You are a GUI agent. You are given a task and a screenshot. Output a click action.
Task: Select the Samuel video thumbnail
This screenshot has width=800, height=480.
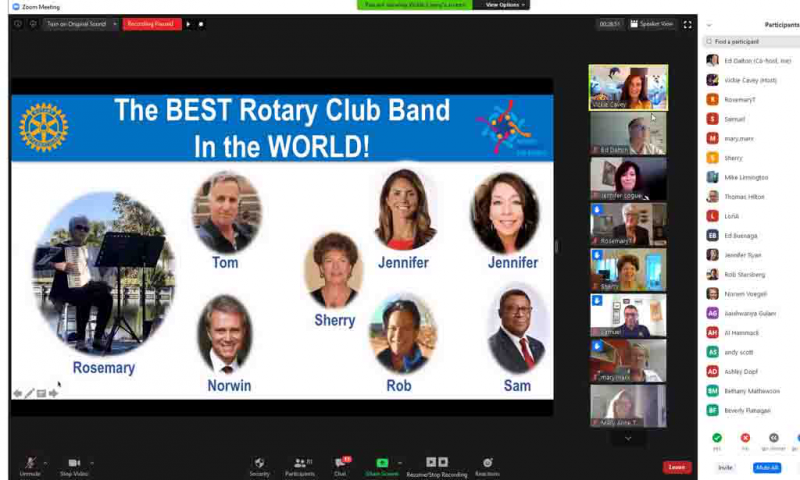[x=628, y=315]
